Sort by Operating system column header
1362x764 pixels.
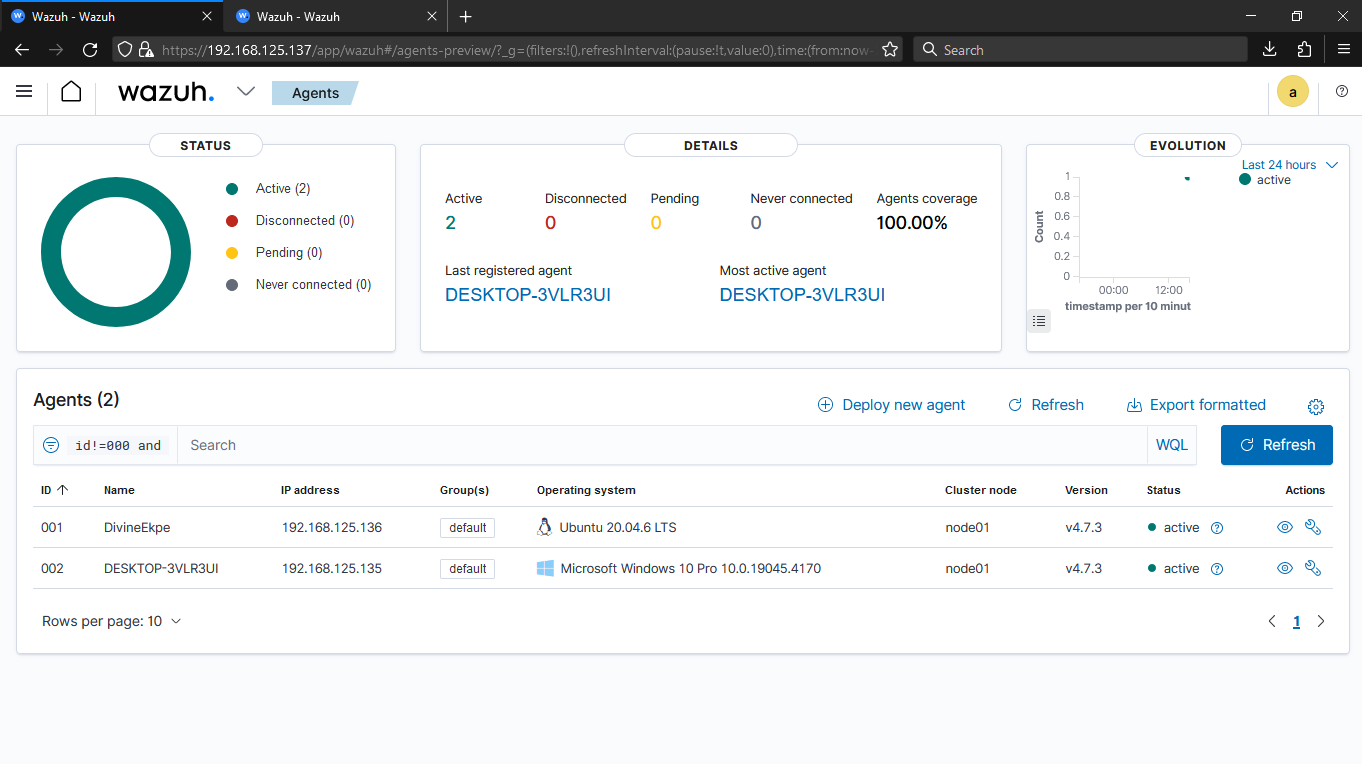click(586, 490)
